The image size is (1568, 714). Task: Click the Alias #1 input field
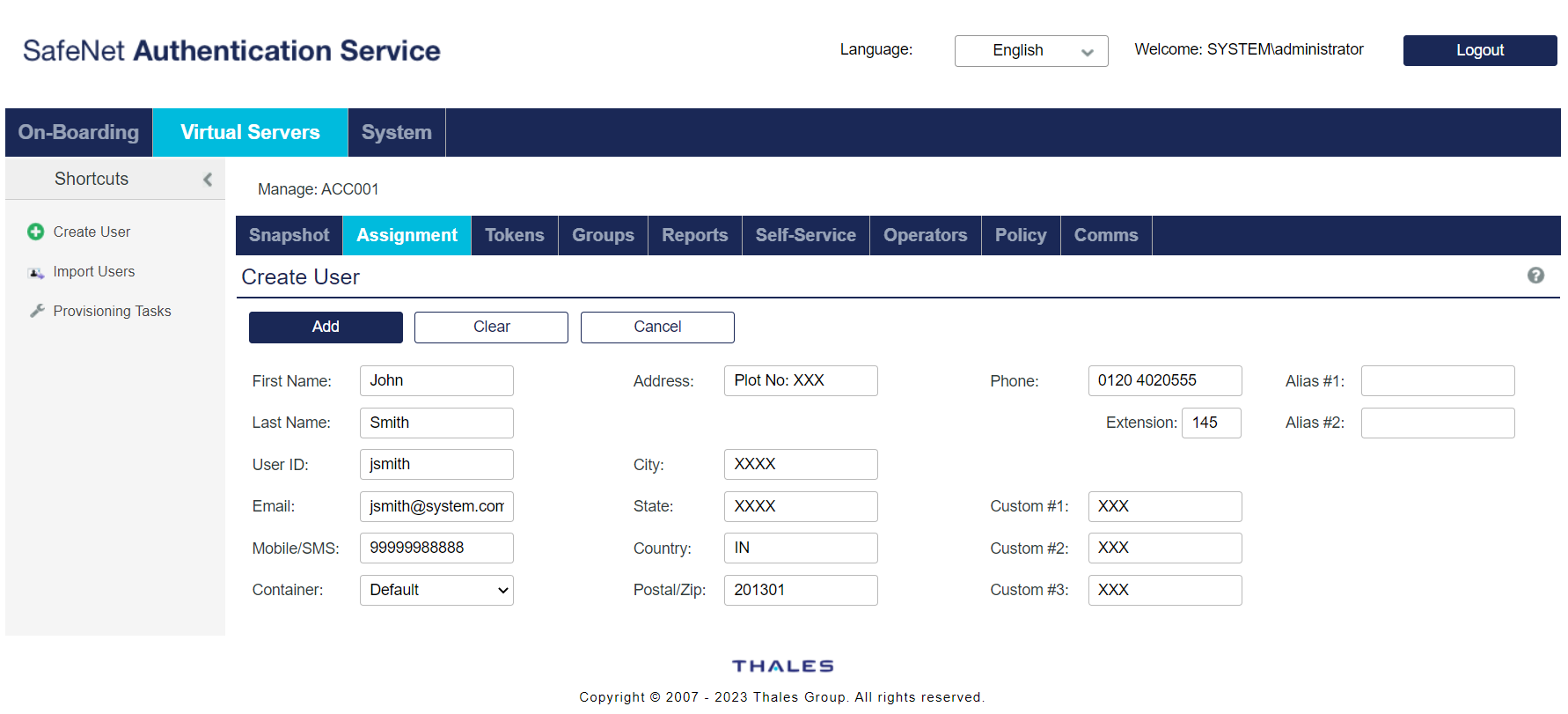[1437, 380]
